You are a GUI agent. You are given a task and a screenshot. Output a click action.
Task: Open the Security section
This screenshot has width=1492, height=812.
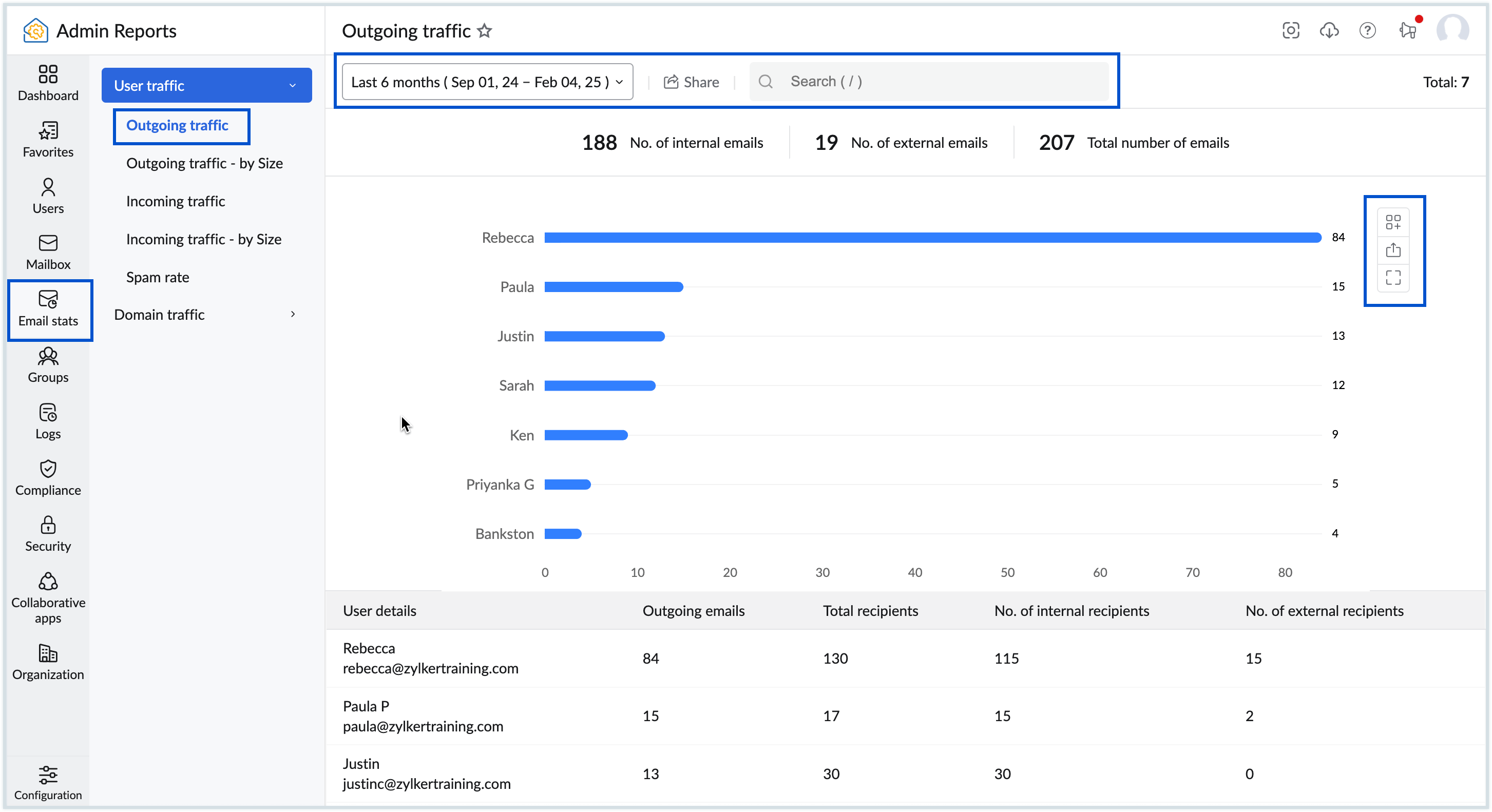pos(48,533)
